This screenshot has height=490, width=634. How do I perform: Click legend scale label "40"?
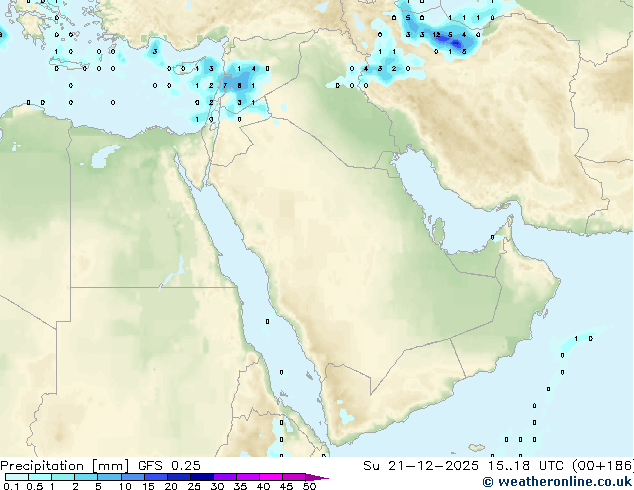pyautogui.click(x=263, y=486)
